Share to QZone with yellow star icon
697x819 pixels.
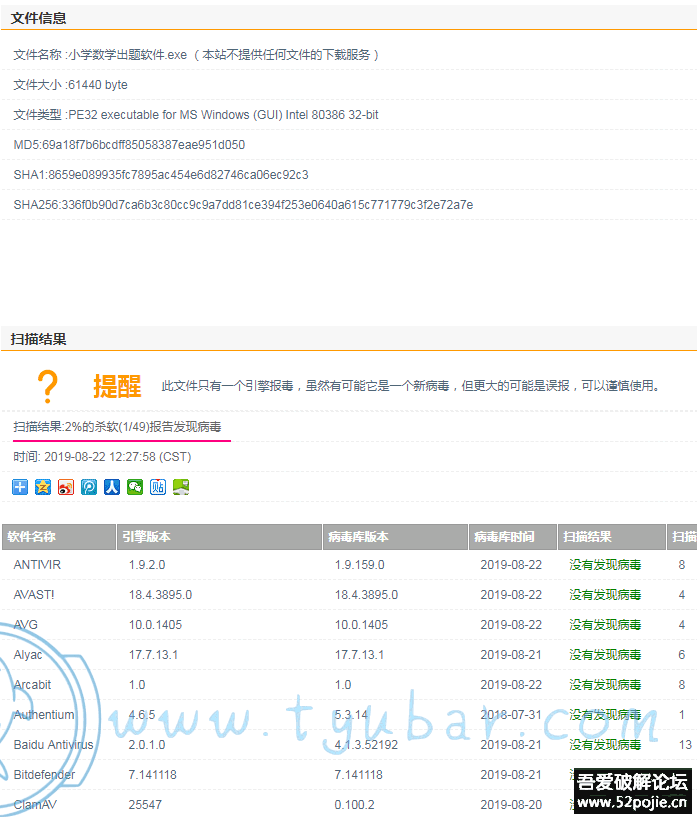[43, 487]
